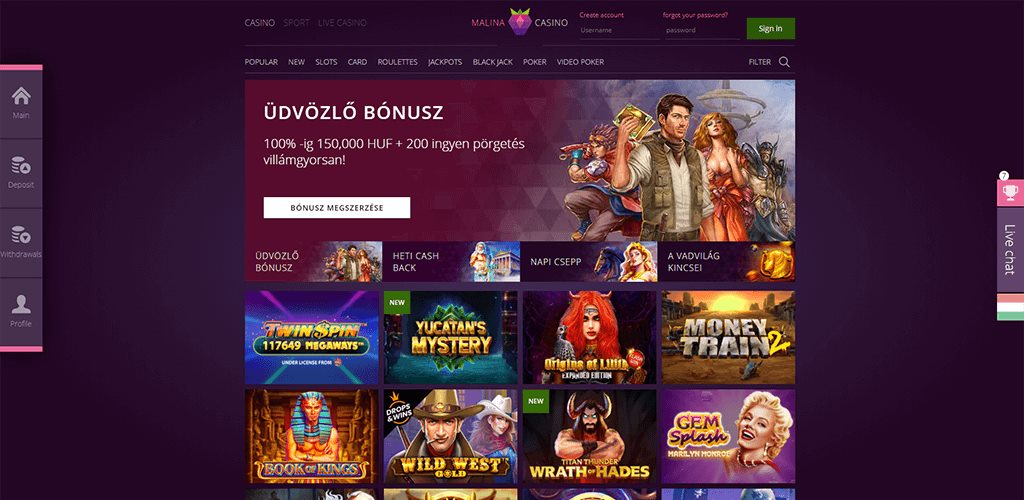Click the Username input field
This screenshot has height=500, width=1024.
[x=619, y=30]
